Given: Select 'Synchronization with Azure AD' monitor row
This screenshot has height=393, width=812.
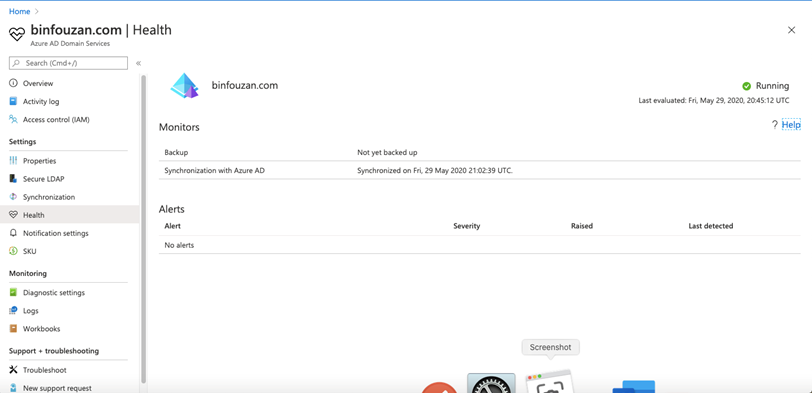Looking at the screenshot, I should 480,170.
